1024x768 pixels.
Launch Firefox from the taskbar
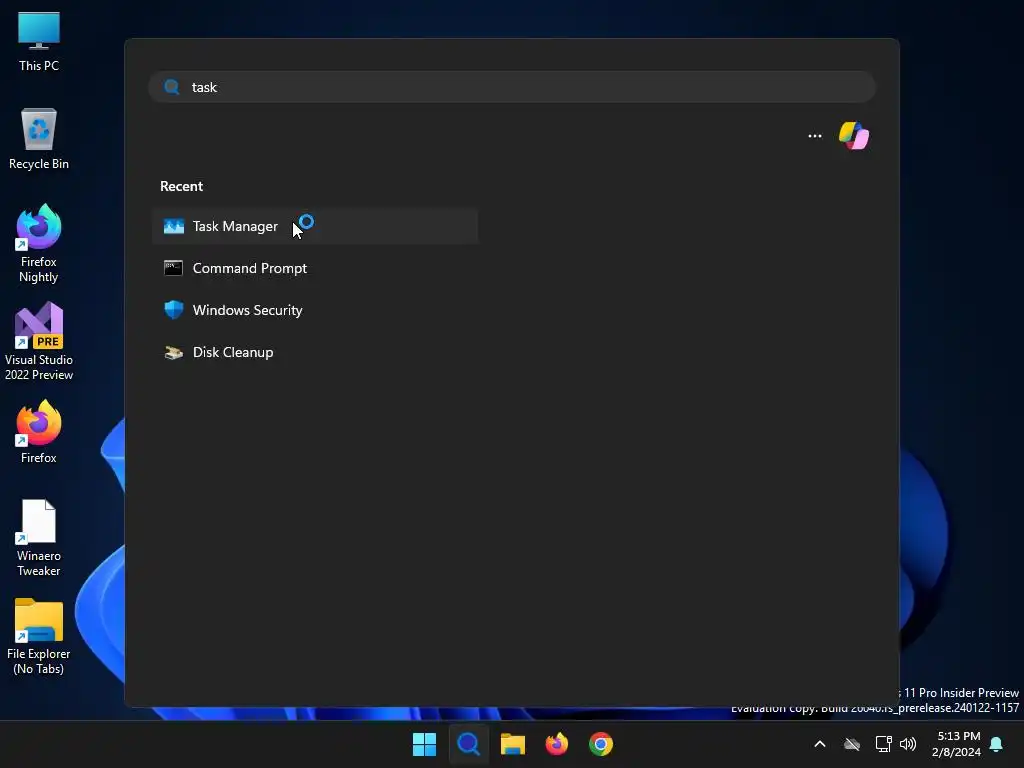click(x=556, y=744)
